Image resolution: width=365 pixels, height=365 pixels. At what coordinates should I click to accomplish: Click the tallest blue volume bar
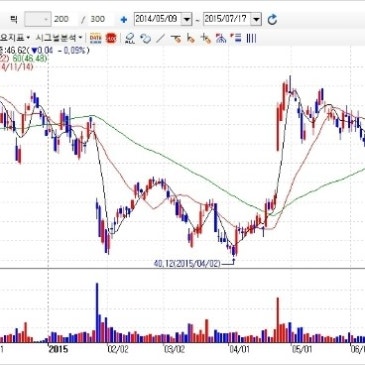[x=97, y=313]
